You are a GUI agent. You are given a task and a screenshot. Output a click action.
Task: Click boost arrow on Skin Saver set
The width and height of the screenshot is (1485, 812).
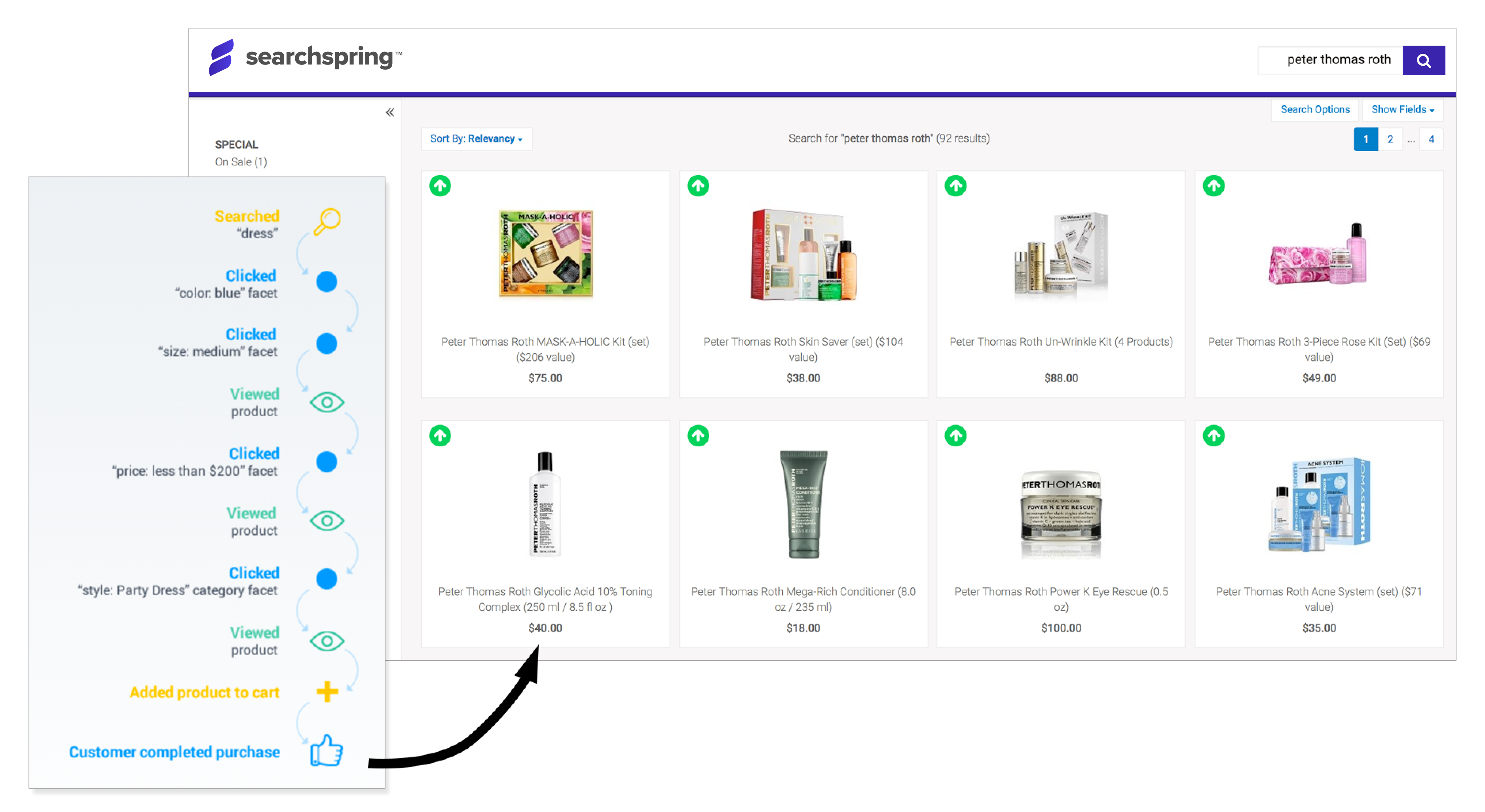(x=697, y=186)
